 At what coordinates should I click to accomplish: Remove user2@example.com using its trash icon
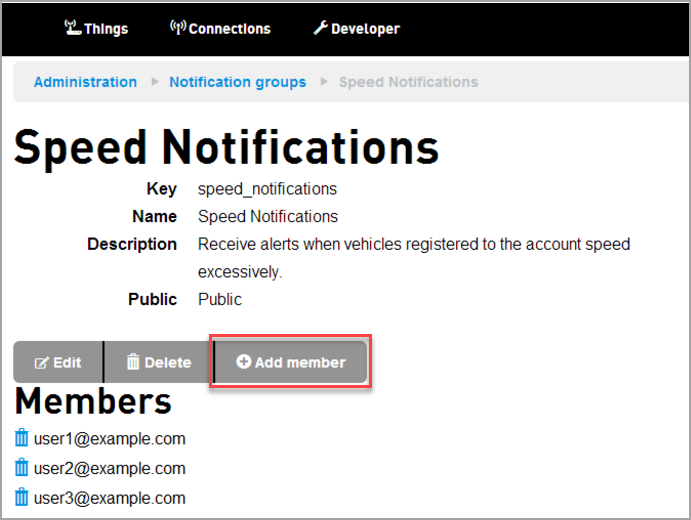click(x=22, y=468)
